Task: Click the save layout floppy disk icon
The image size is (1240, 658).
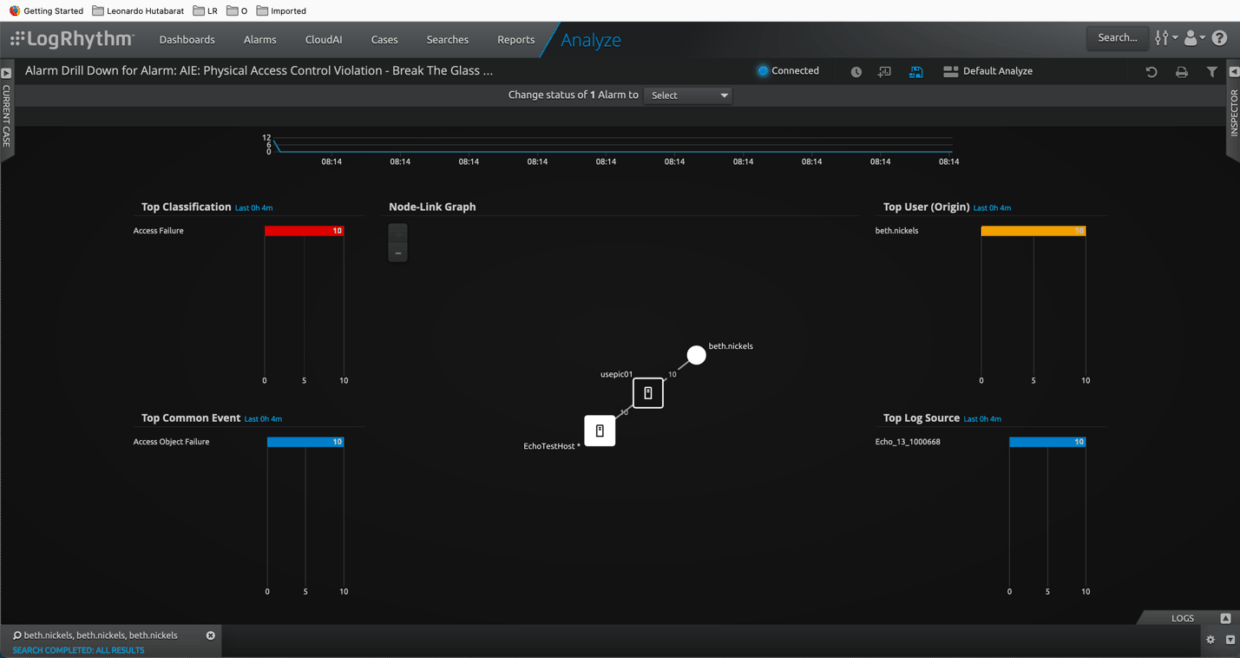Action: (916, 71)
